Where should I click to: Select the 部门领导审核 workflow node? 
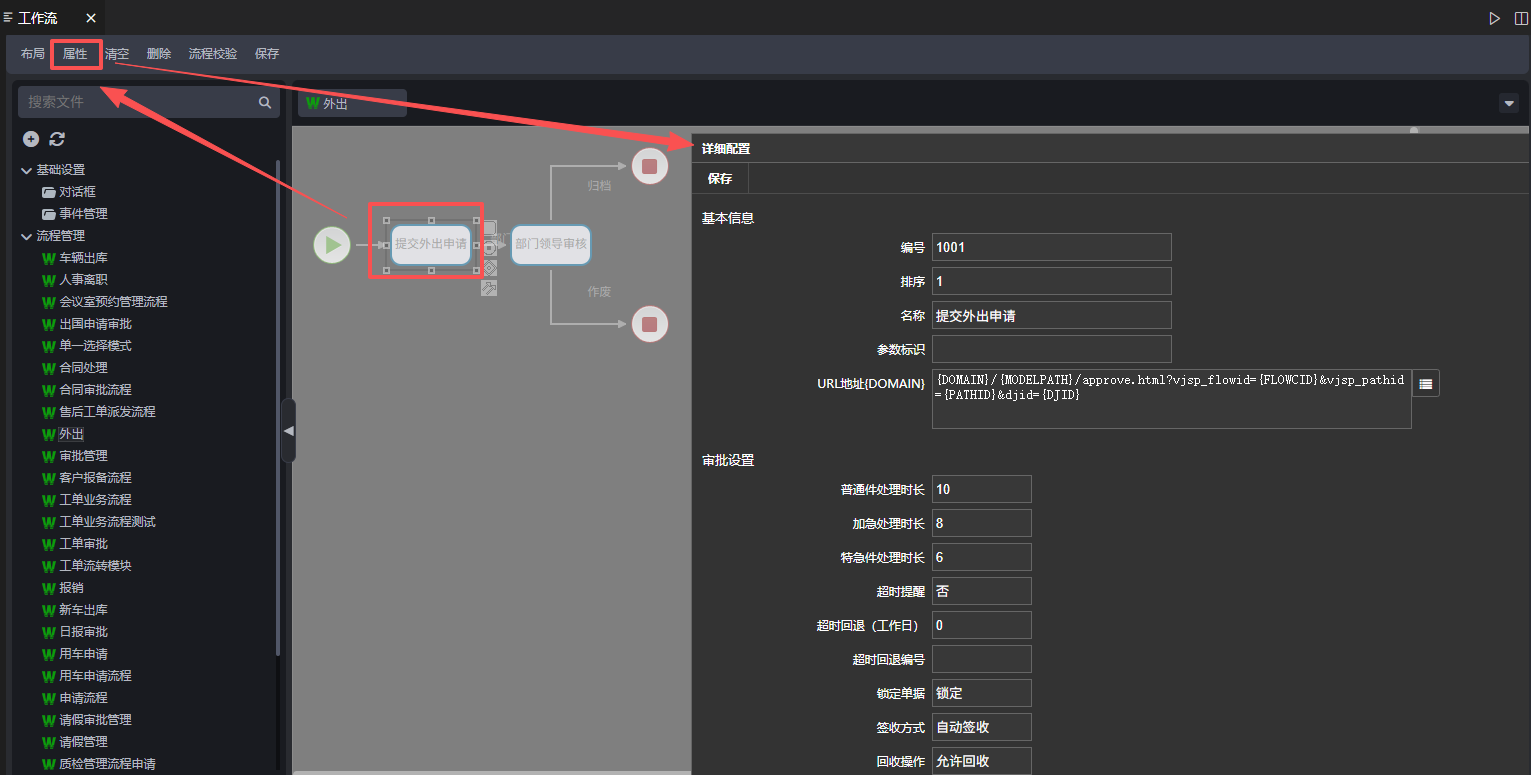[x=550, y=244]
